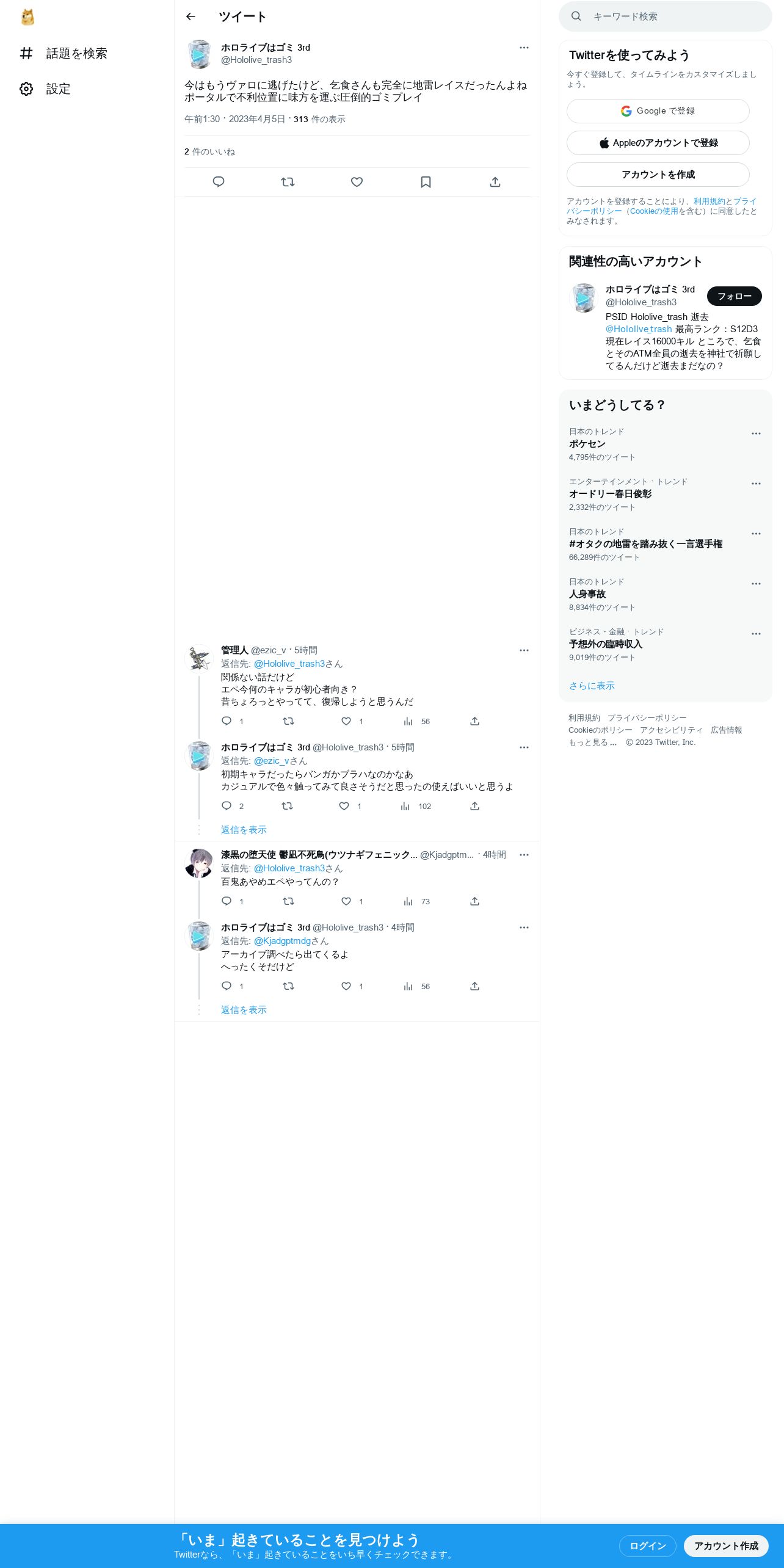784x1568 pixels.
Task: Like the reply from @Kjadgptm
Action: pos(346,901)
